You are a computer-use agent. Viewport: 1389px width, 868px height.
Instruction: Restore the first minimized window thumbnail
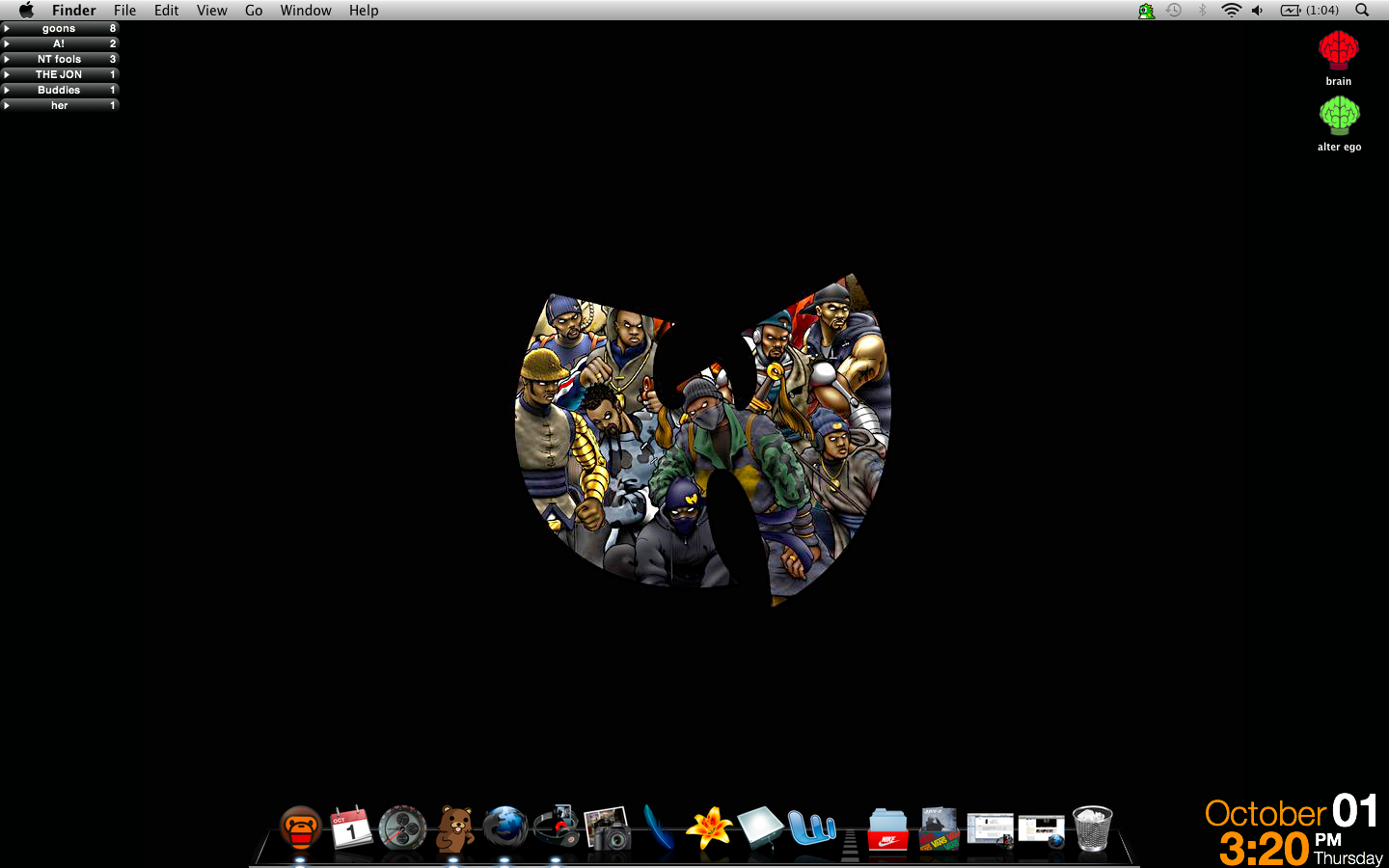[x=991, y=829]
